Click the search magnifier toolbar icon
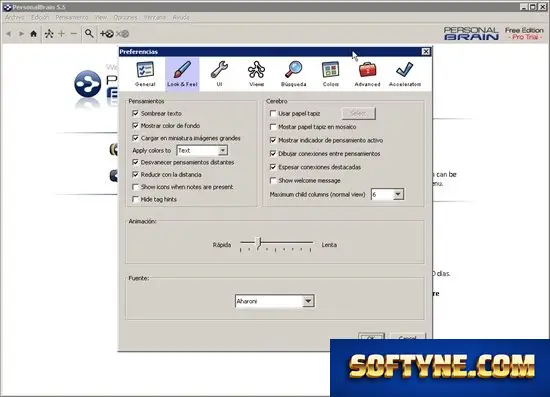Viewport: 550px width, 397px height. click(89, 34)
